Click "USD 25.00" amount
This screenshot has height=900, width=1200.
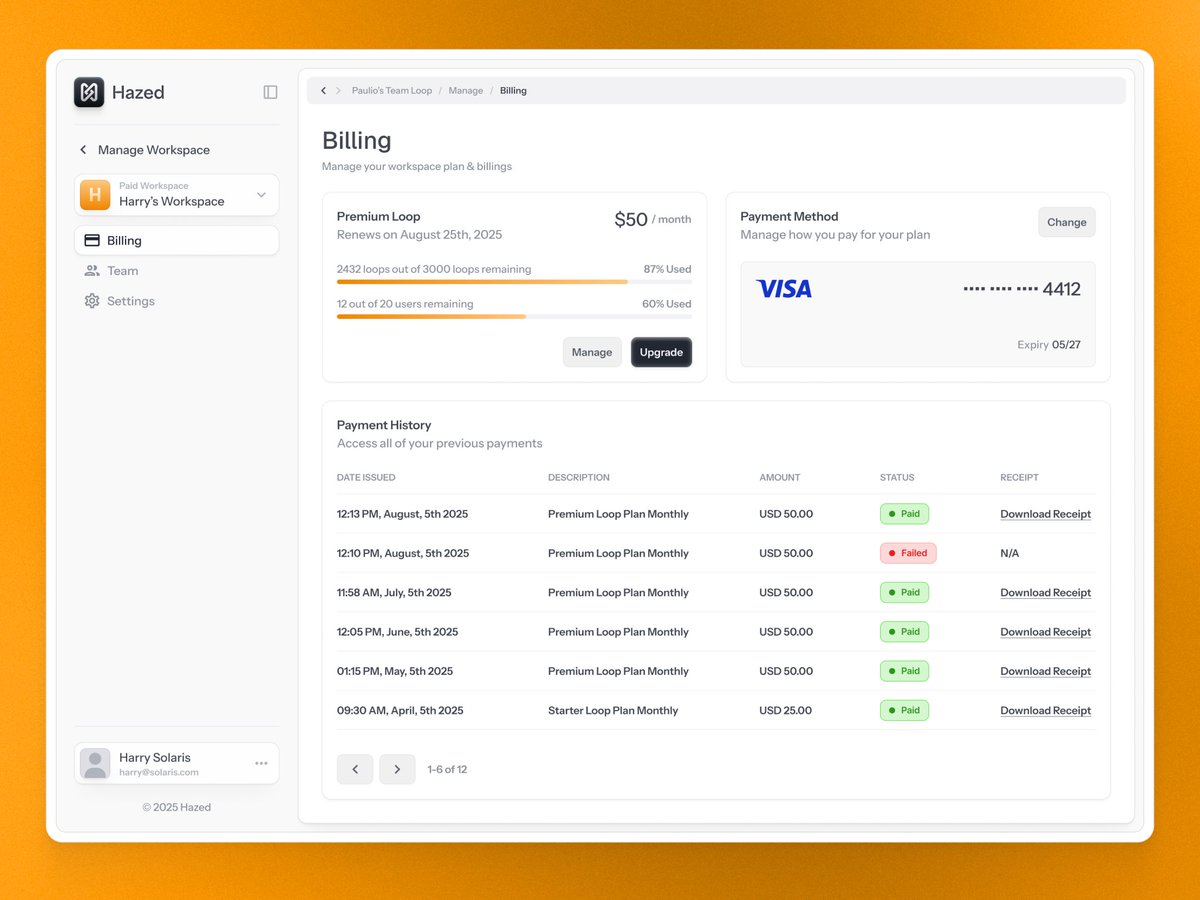786,711
